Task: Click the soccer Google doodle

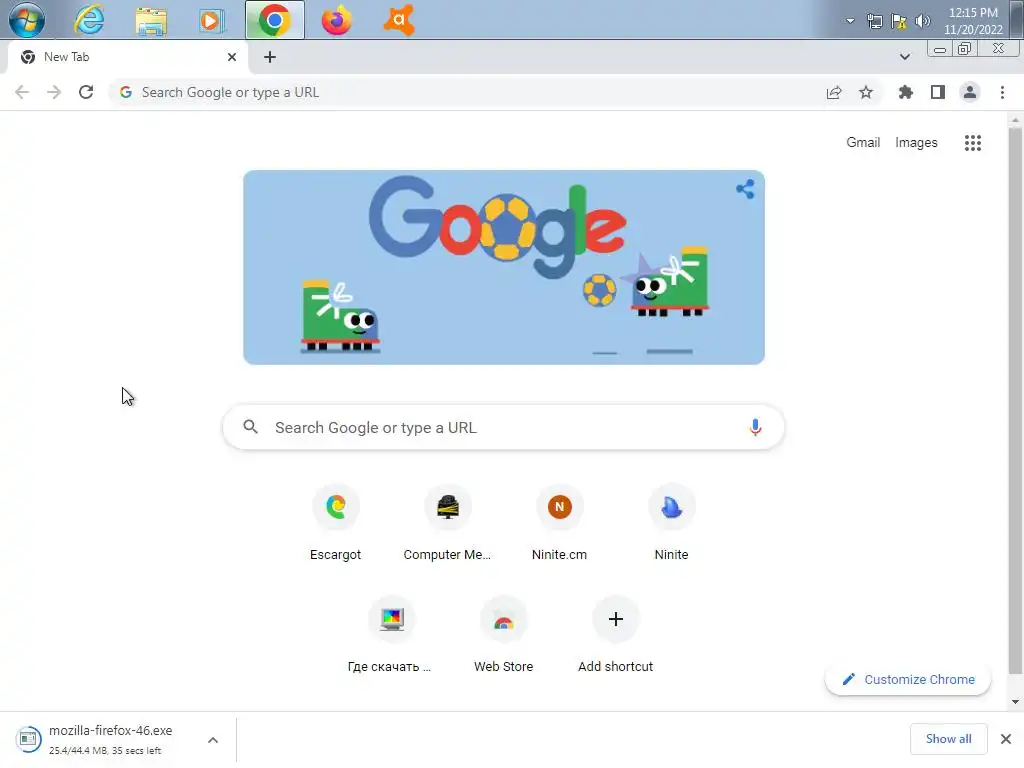Action: [504, 267]
